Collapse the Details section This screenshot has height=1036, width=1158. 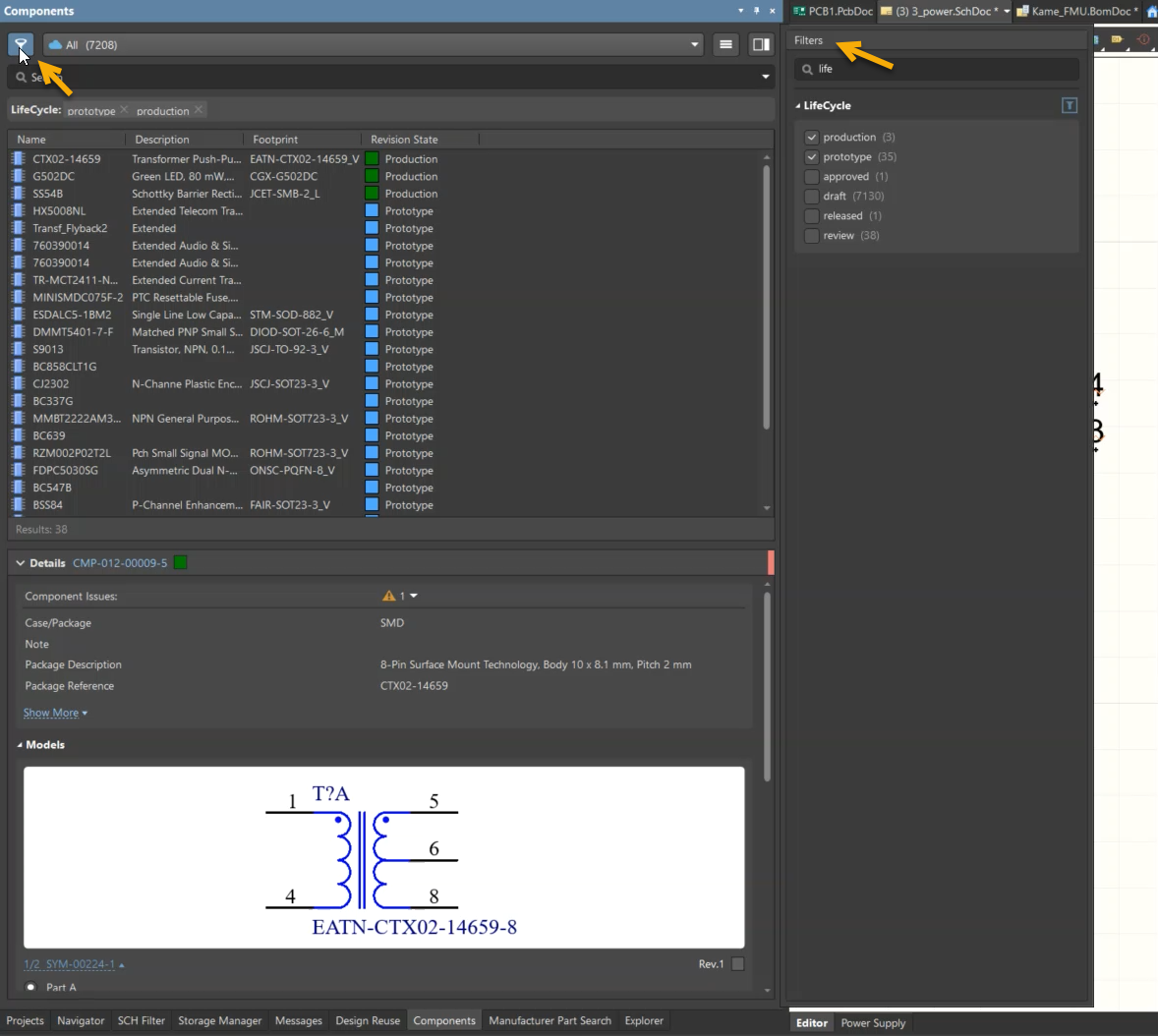(x=21, y=563)
